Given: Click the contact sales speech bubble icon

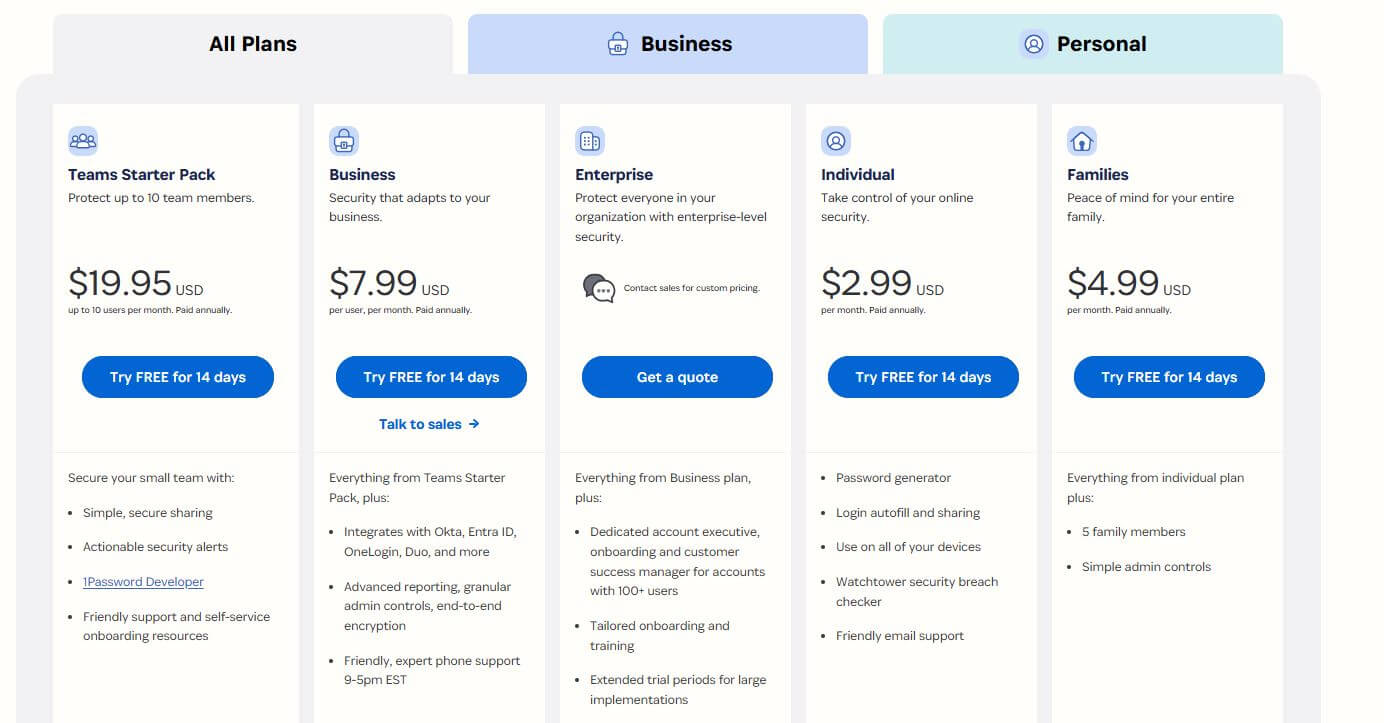Looking at the screenshot, I should click(x=599, y=288).
